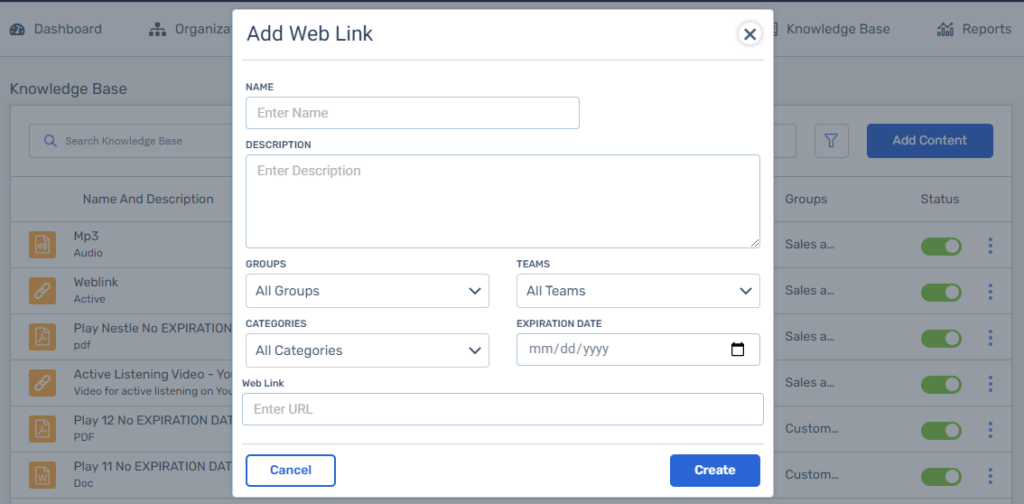Toggle status for Play Nestle row
Screen dimensions: 1024x504
940,337
